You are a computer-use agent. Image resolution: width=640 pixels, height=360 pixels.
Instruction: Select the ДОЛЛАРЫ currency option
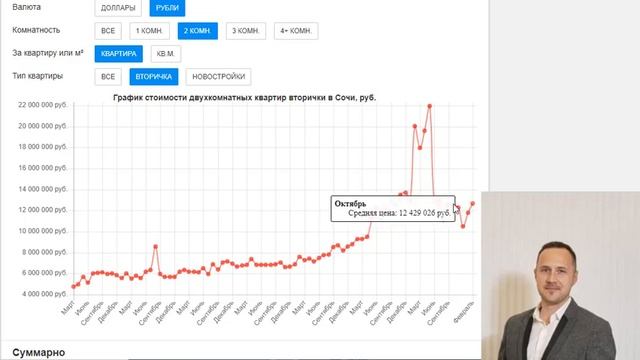click(118, 8)
